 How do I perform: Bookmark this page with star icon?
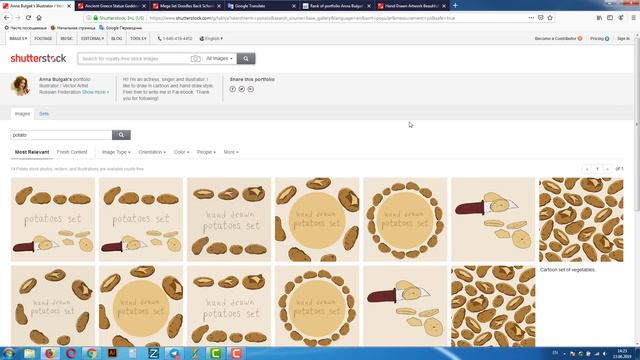coord(550,18)
